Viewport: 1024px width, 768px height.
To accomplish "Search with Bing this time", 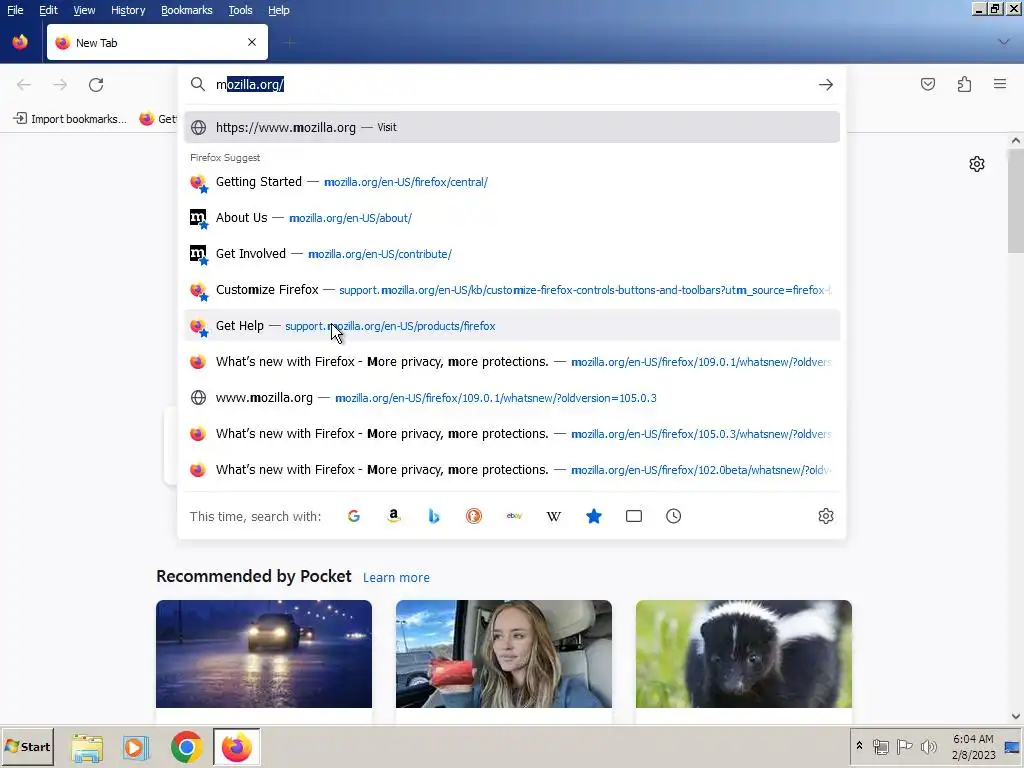I will pyautogui.click(x=434, y=516).
